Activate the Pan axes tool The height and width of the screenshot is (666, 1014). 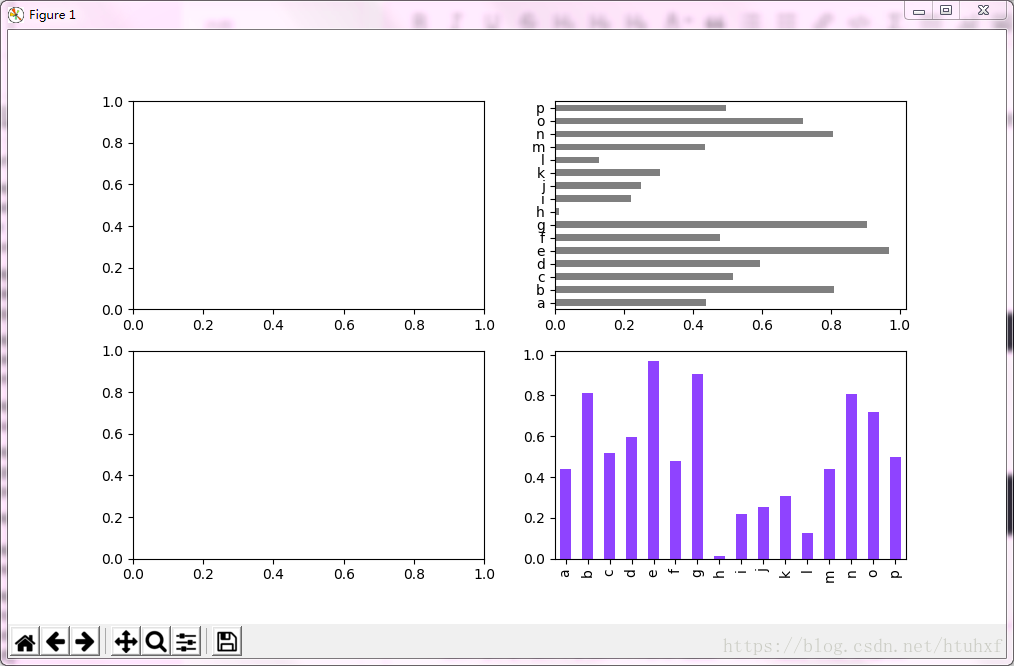125,641
